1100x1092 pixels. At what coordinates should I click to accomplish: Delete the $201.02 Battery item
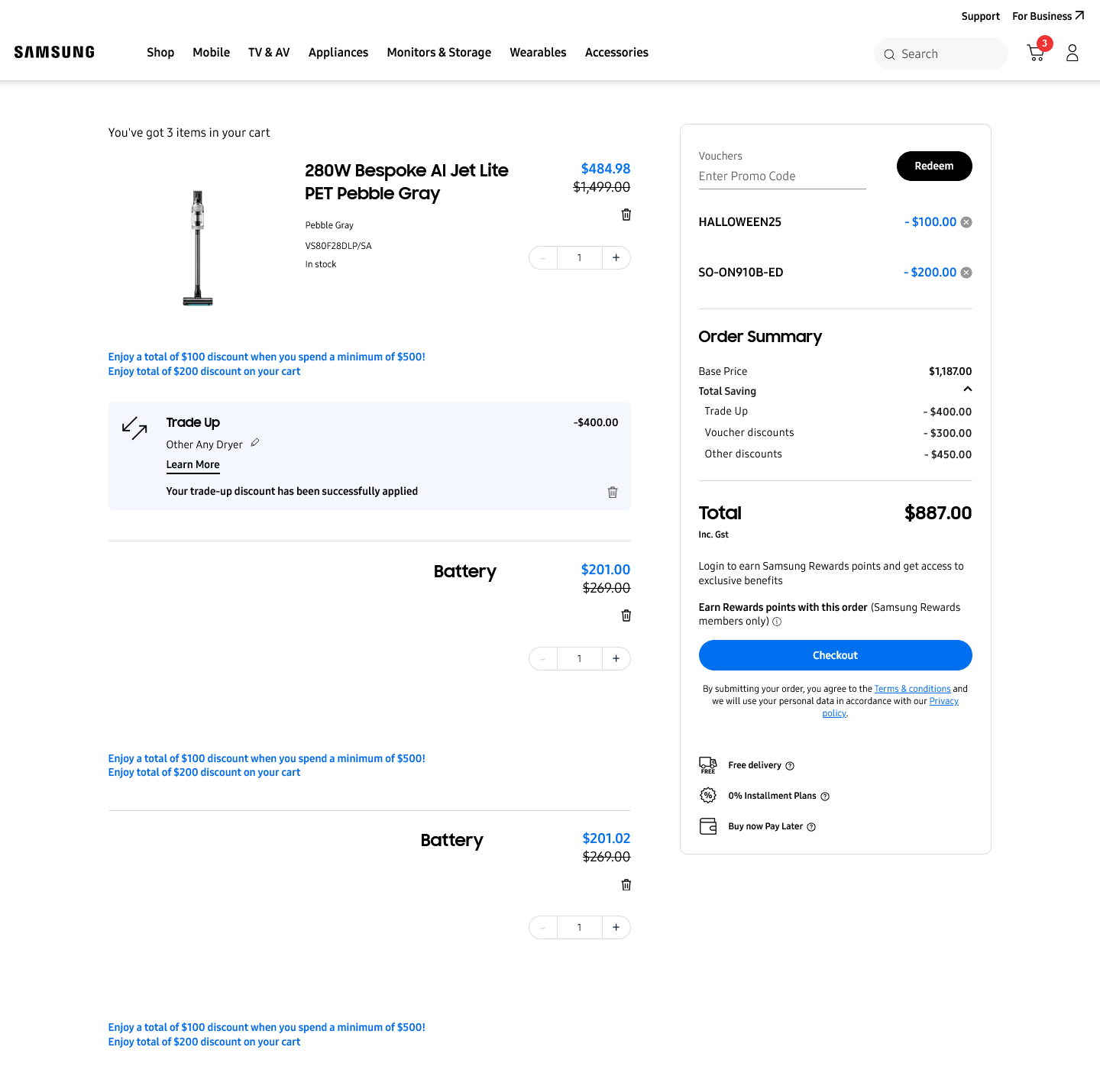pos(626,884)
